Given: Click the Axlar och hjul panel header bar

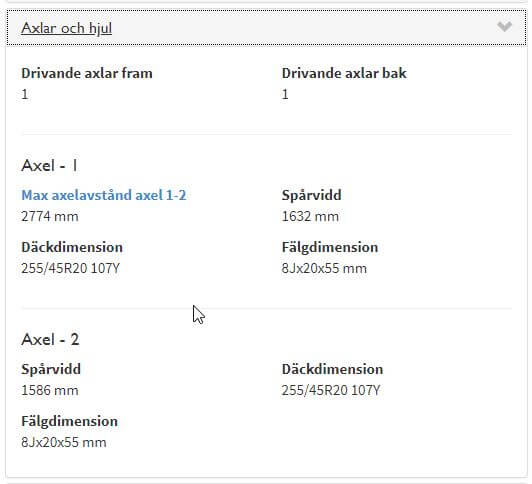Looking at the screenshot, I should pyautogui.click(x=266, y=27).
